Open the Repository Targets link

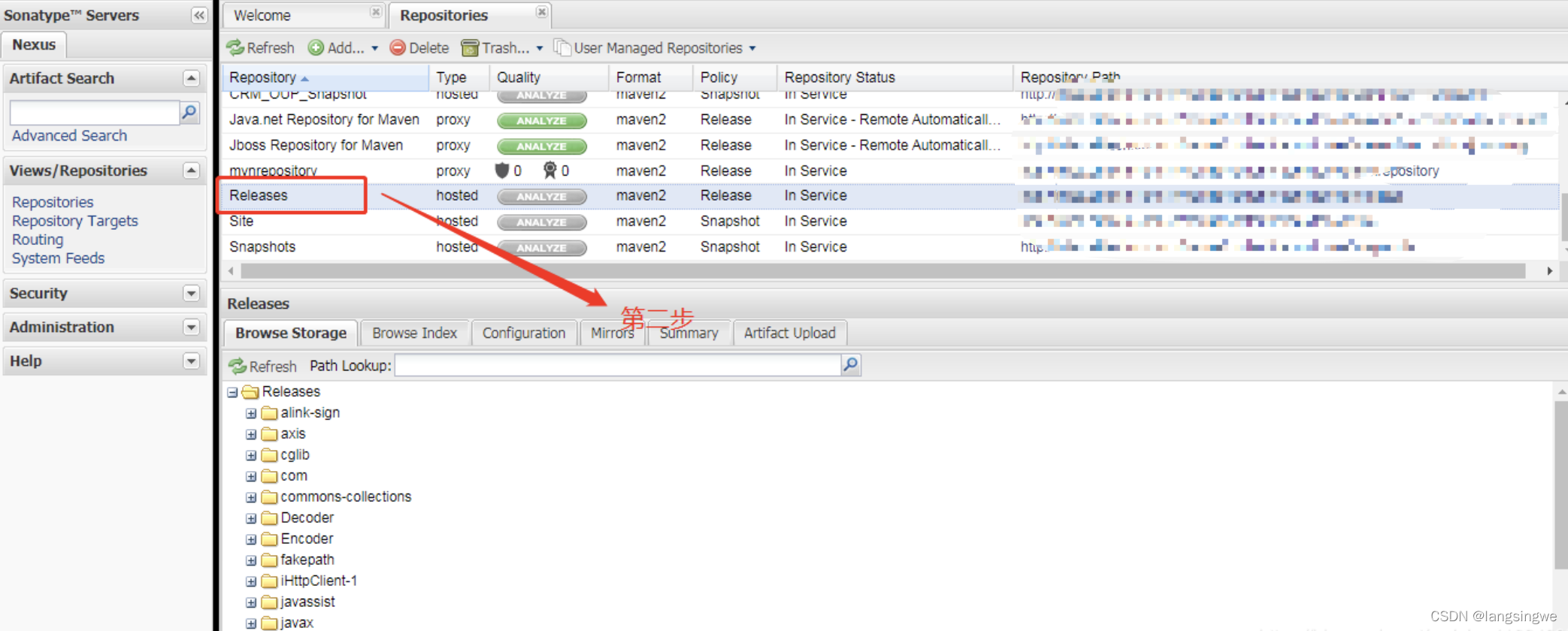(75, 221)
